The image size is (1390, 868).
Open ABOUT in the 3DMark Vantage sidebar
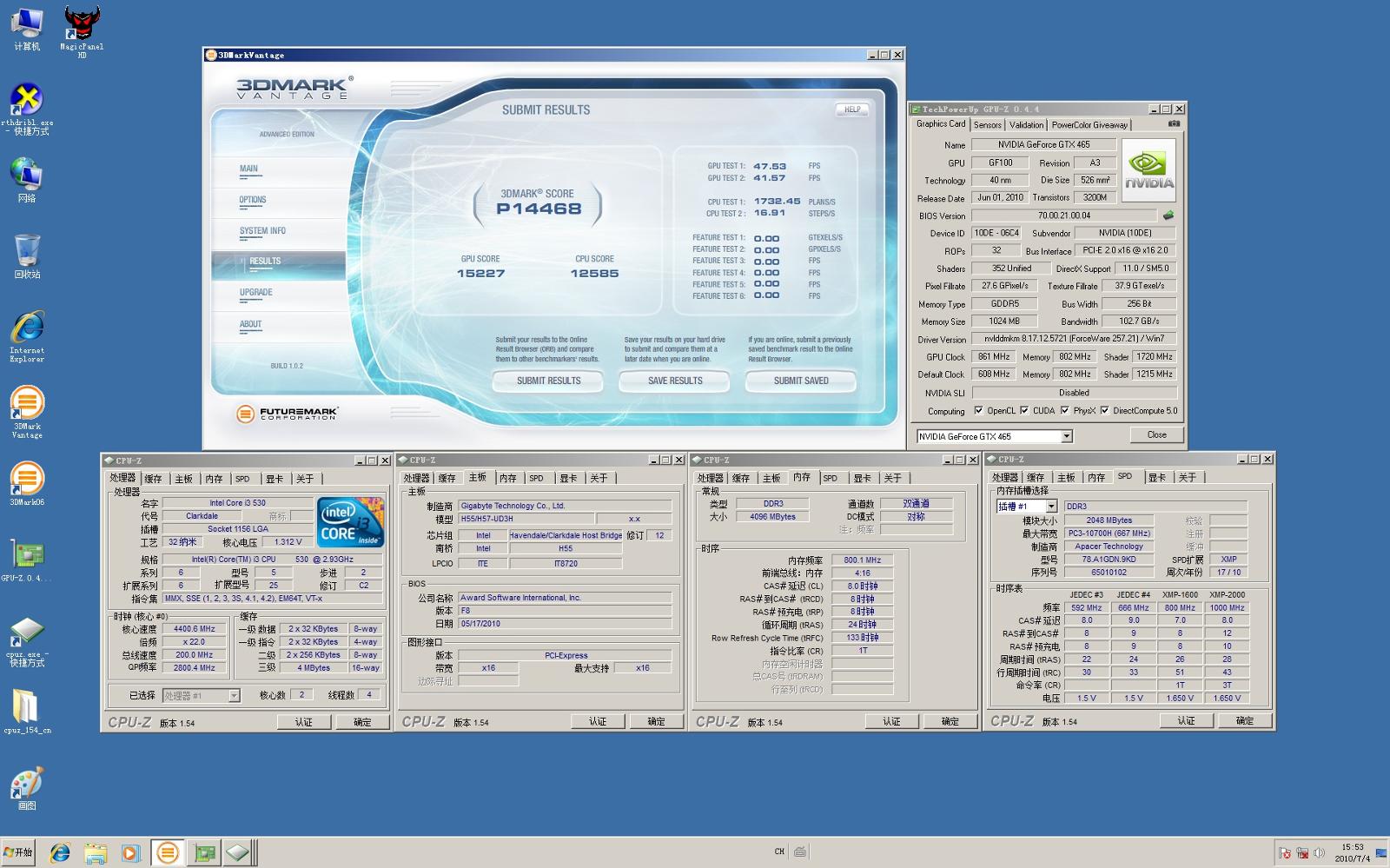tap(251, 324)
